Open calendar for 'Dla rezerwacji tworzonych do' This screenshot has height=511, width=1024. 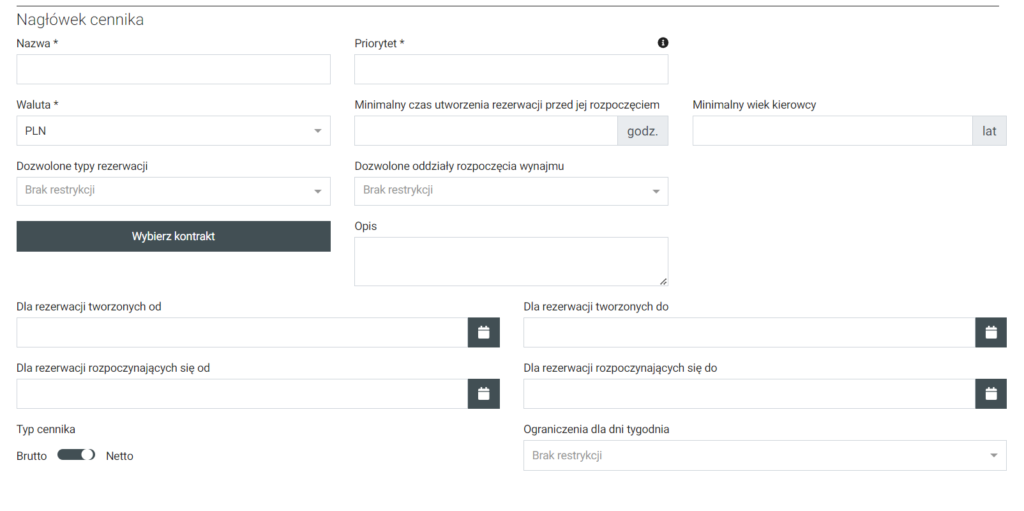(990, 333)
